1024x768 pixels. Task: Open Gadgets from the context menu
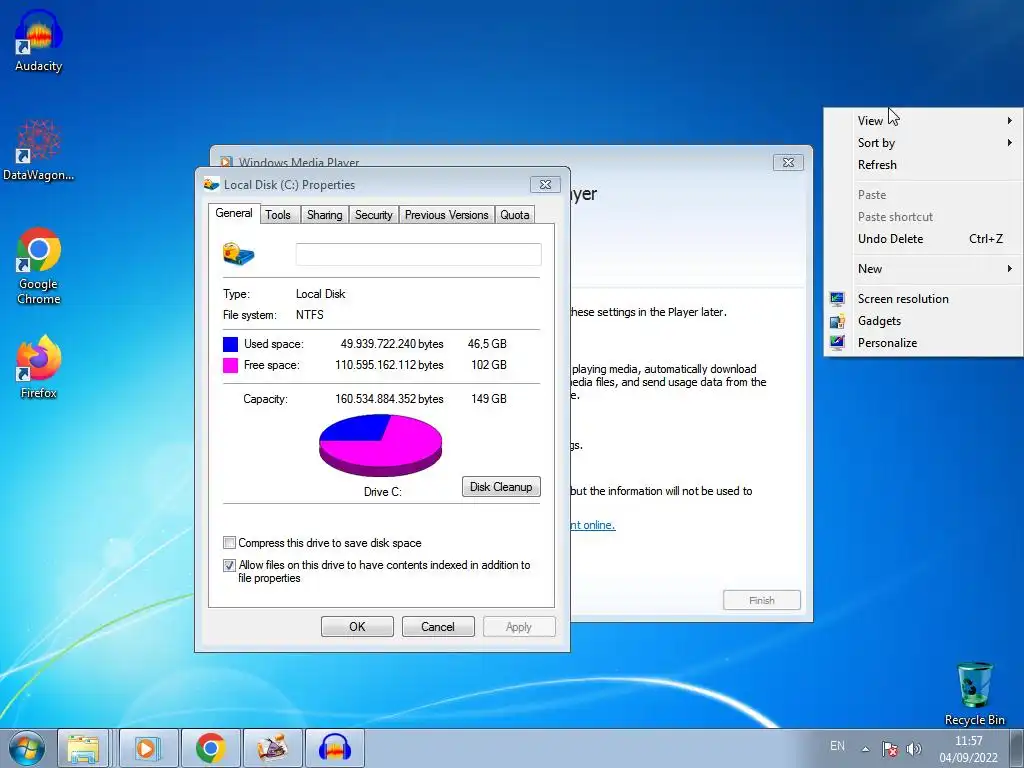click(x=923, y=321)
